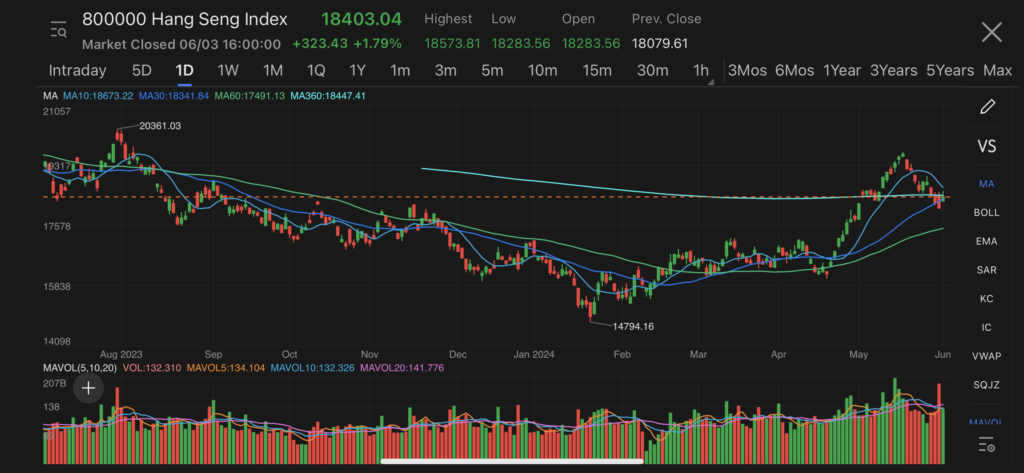Screen dimensions: 1024x473
Task: Select the 5m minute interval
Action: (x=492, y=71)
